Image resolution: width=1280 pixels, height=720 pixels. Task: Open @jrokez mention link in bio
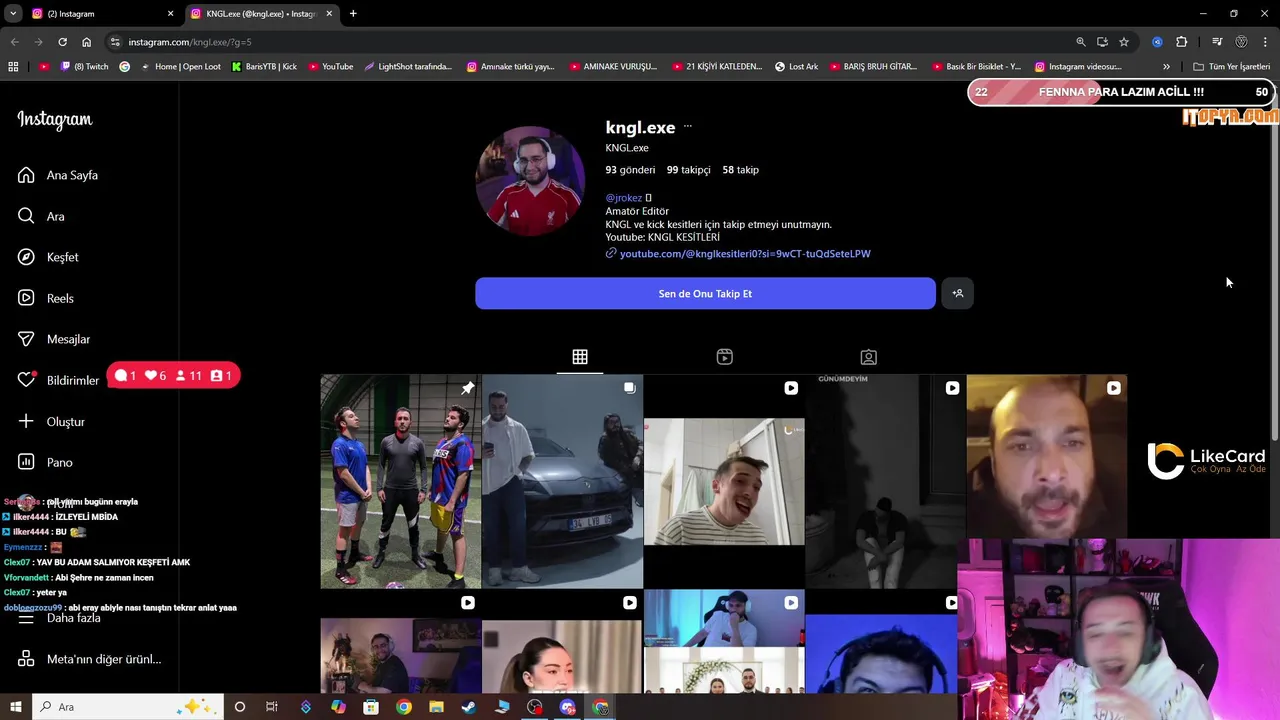tap(624, 198)
